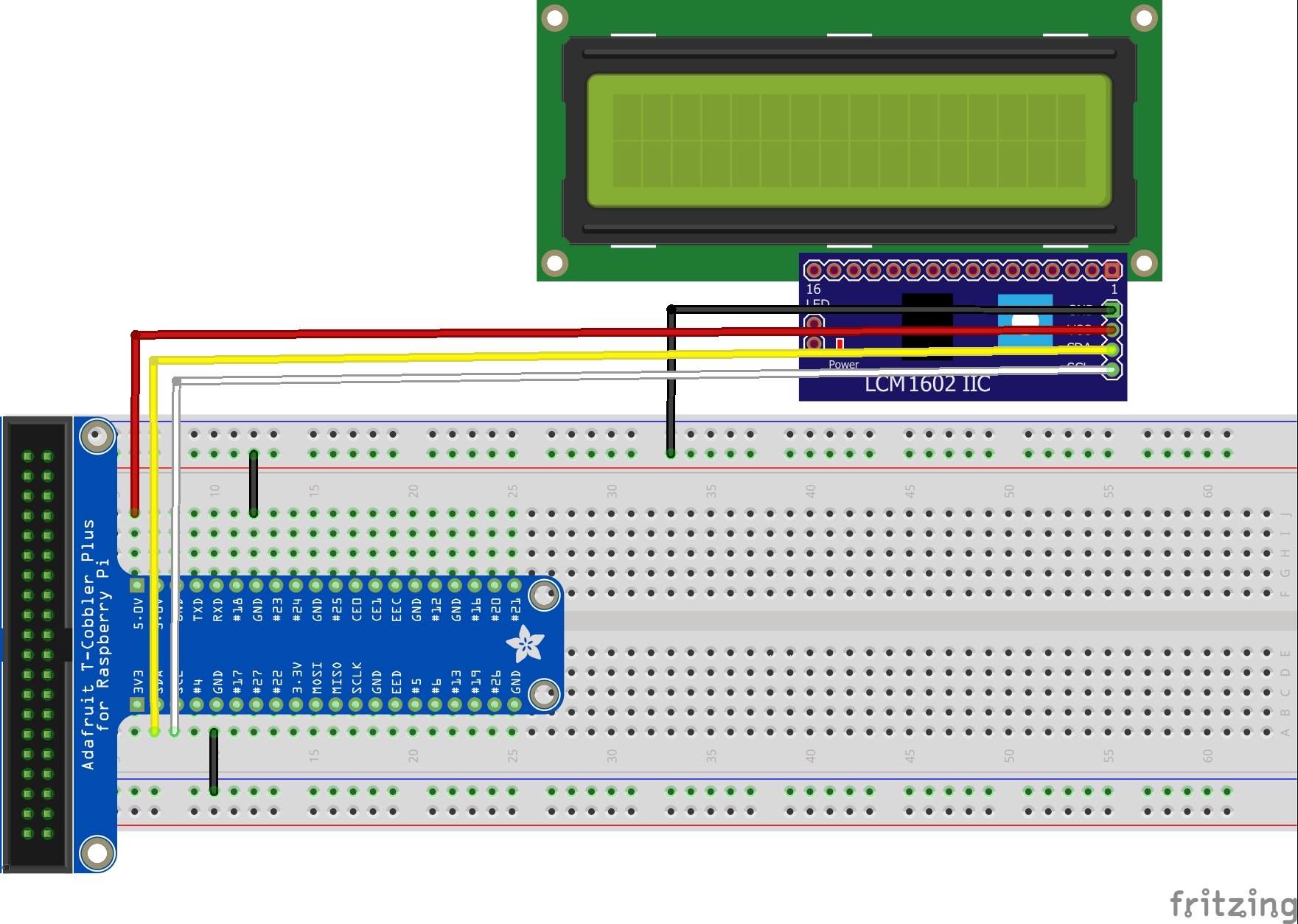
Task: Click the 3.3V label on the T-Cobbler
Action: click(x=297, y=678)
